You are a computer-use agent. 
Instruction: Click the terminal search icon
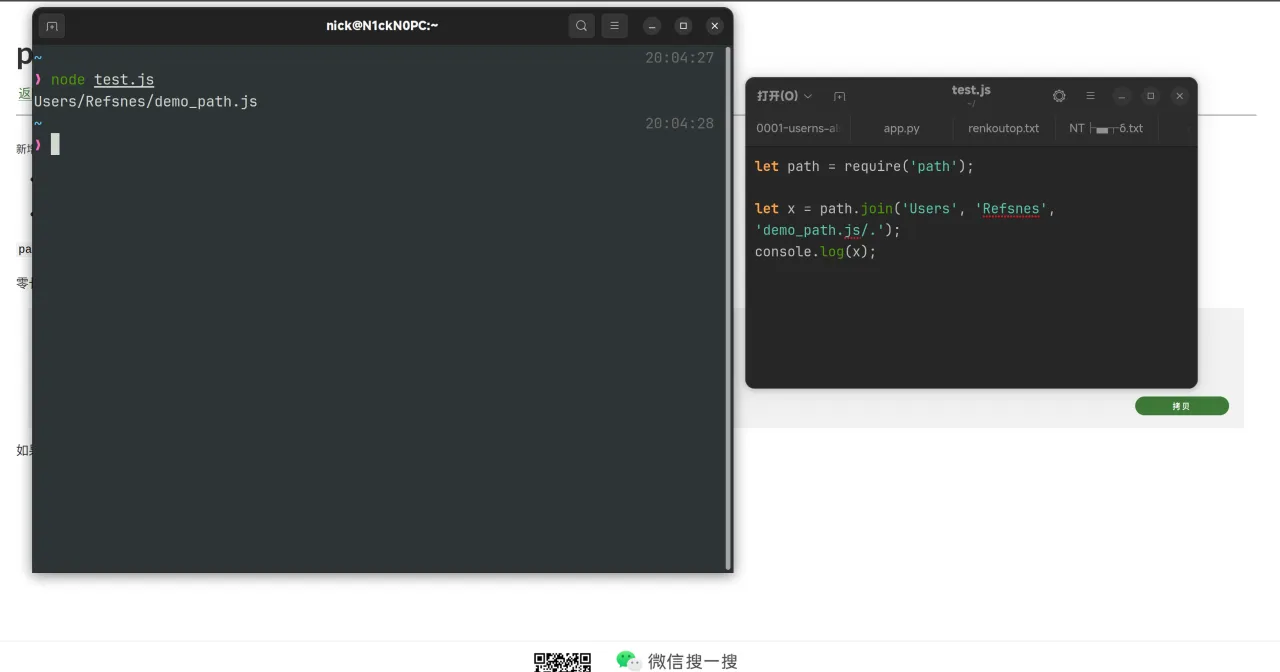coord(581,26)
